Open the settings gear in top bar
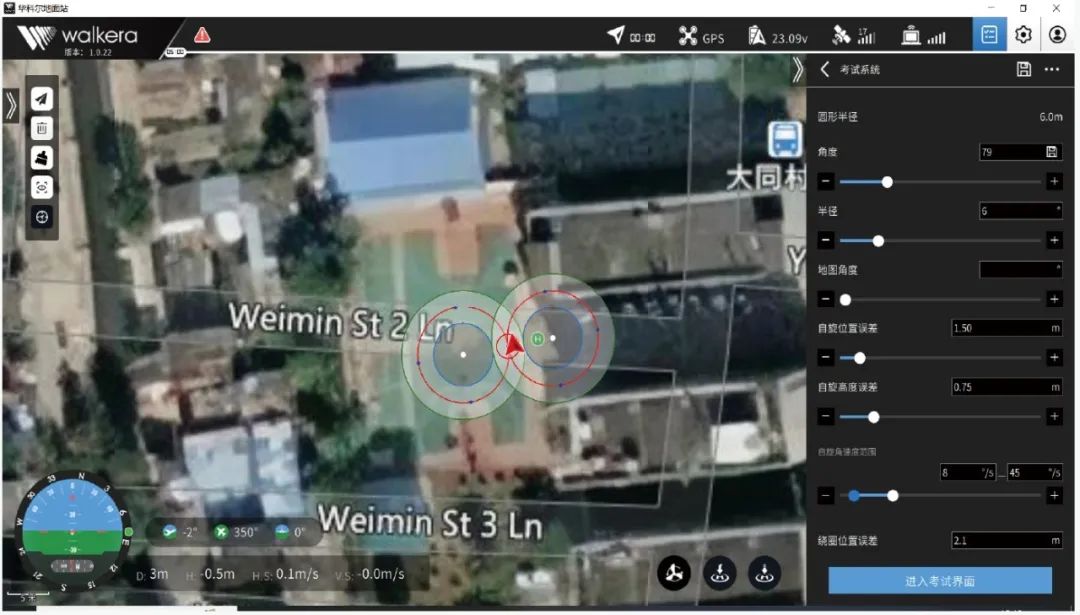Image resolution: width=1080 pixels, height=615 pixels. (1023, 35)
